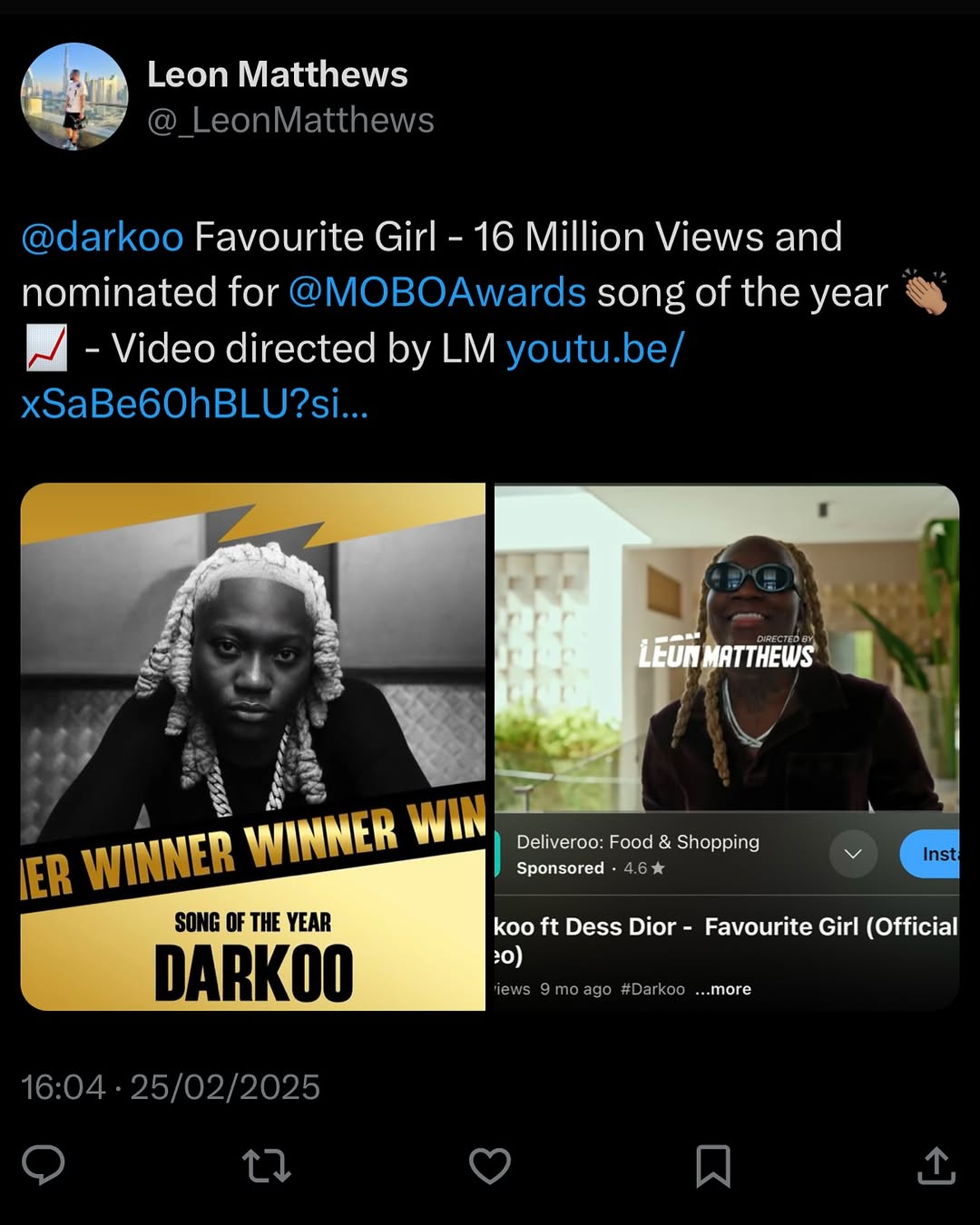Open the Favourite Girl video screenshot
The height and width of the screenshot is (1225, 980).
coord(727,747)
